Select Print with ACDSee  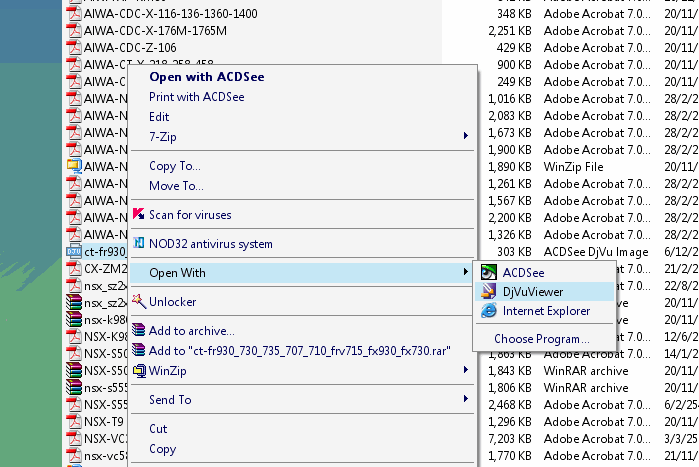tap(197, 97)
